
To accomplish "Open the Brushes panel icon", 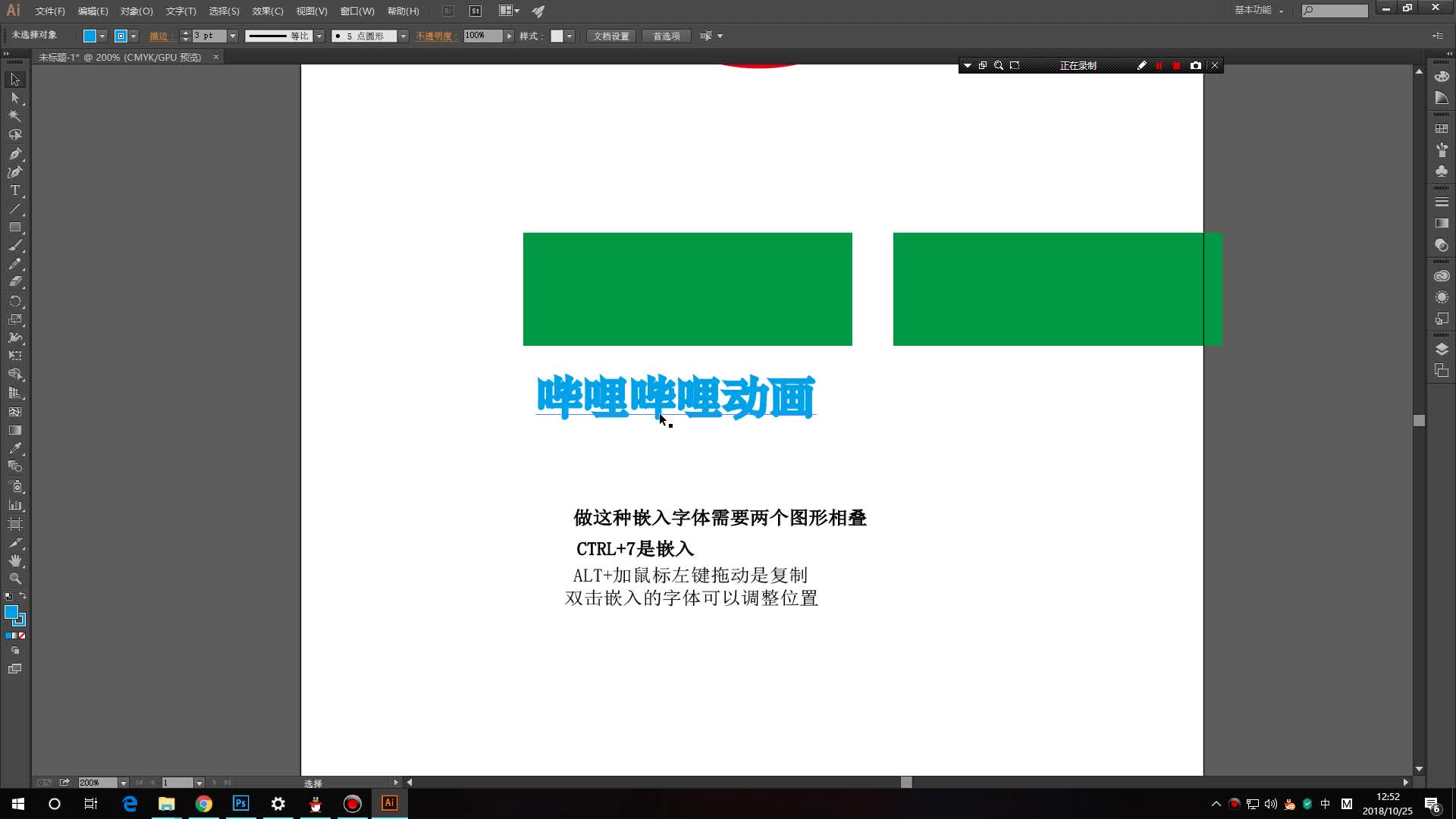I will [1442, 150].
